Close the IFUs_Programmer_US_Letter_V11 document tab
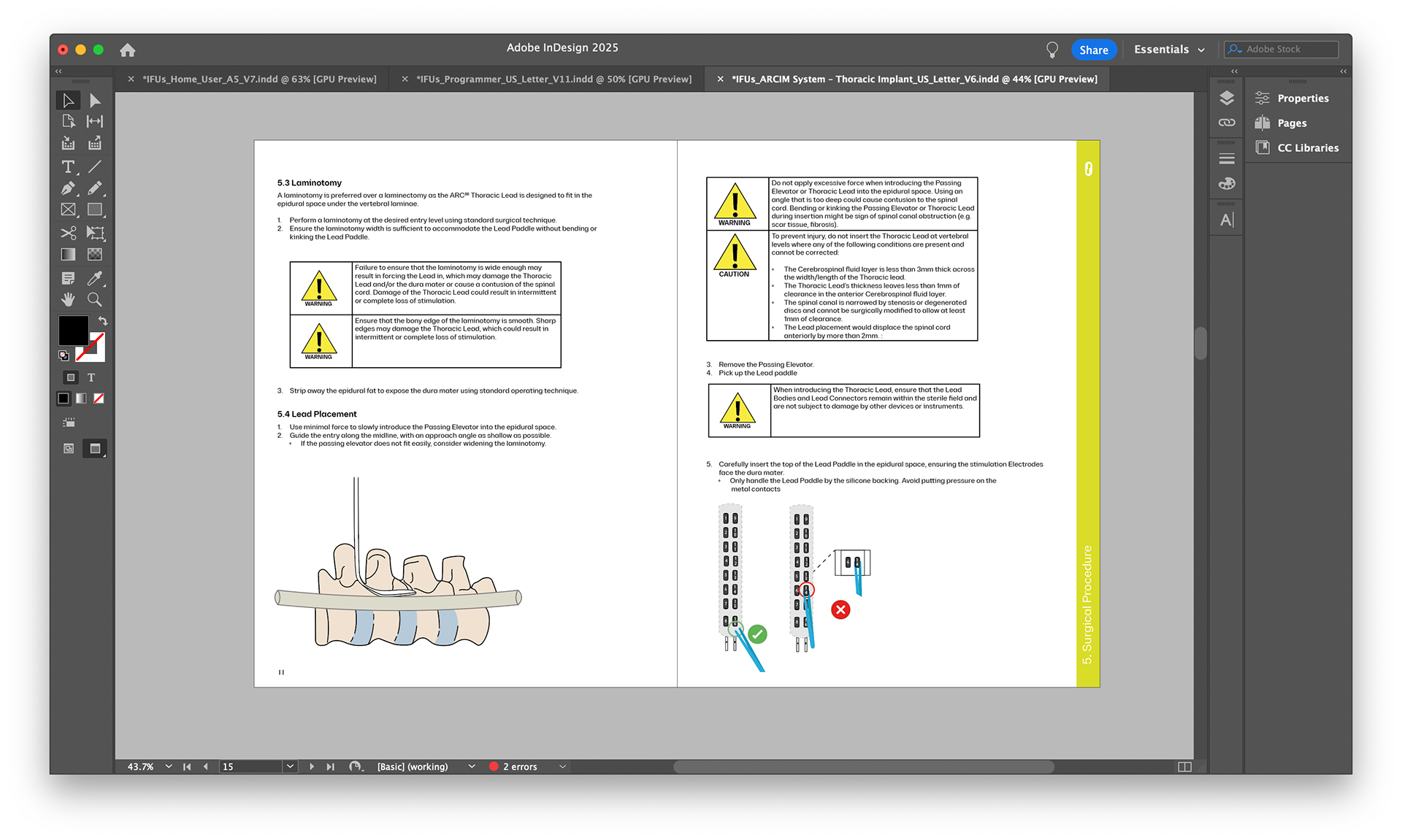Image resolution: width=1402 pixels, height=840 pixels. tap(405, 79)
